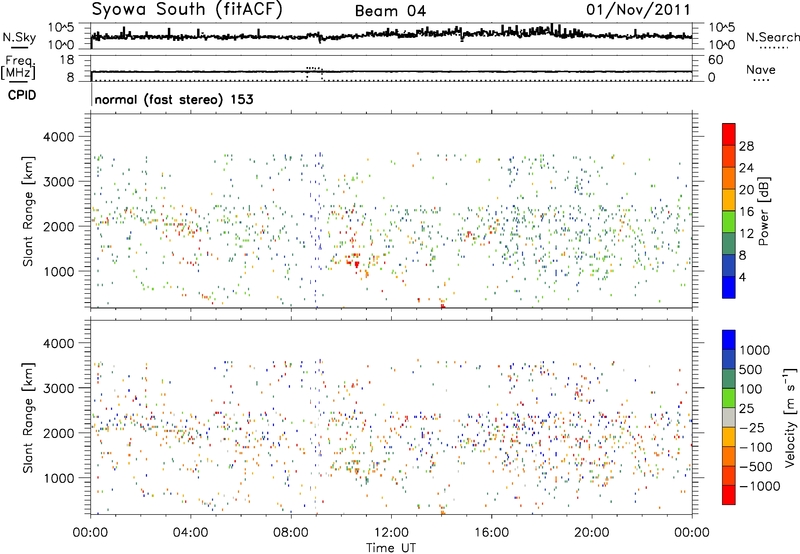
Task: Select the "2000" tick on the power panel
Action: pyautogui.click(x=58, y=226)
